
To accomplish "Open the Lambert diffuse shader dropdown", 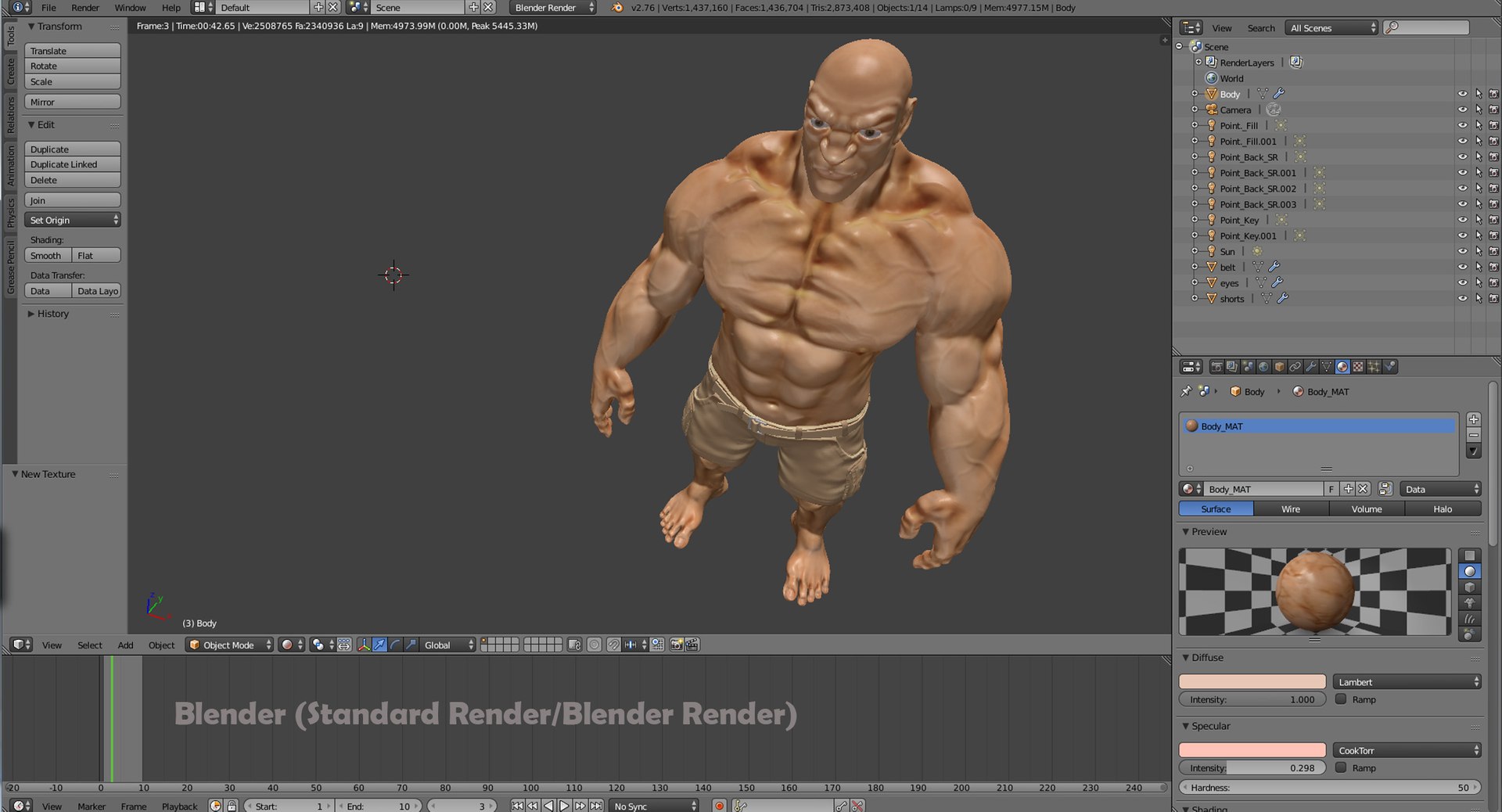I will pos(1407,682).
